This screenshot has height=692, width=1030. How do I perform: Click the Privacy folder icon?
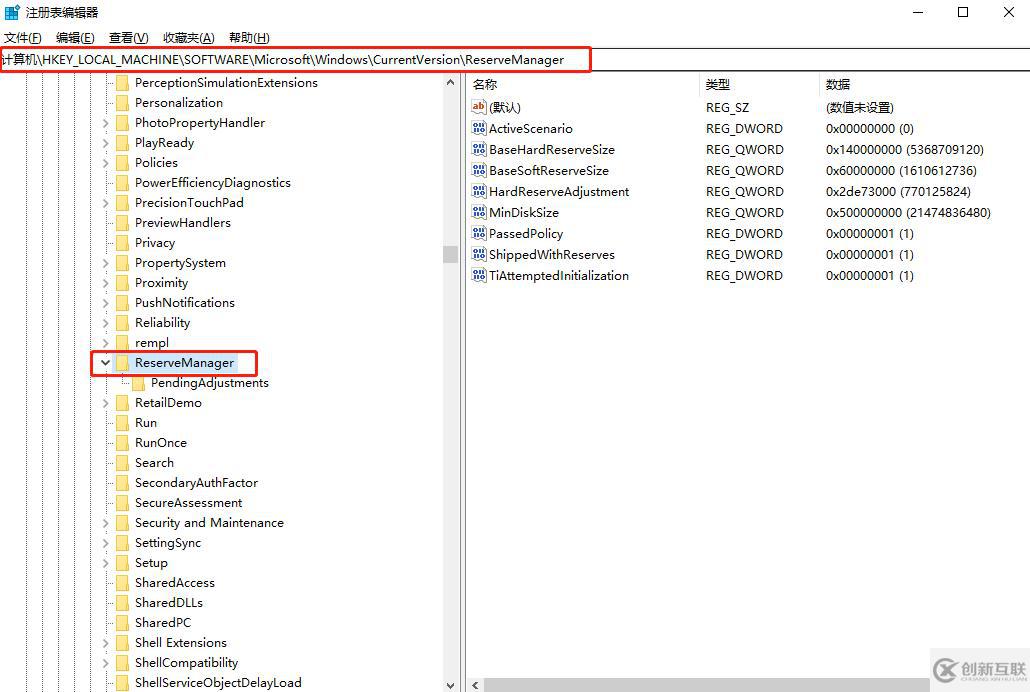tap(122, 242)
